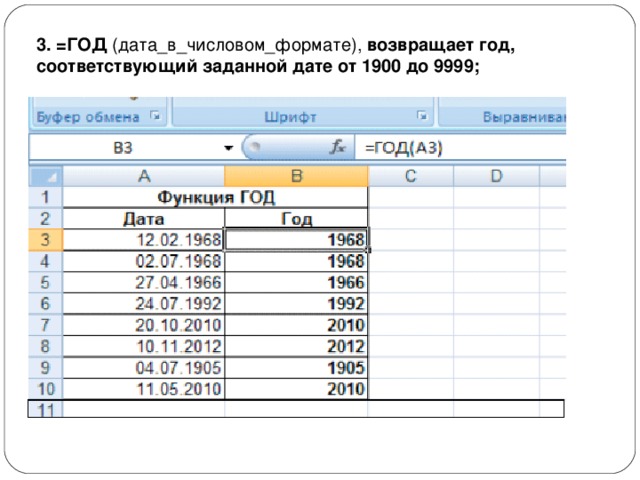The width and height of the screenshot is (640, 480).
Task: Click the year cell 1992
Action: coord(296,304)
